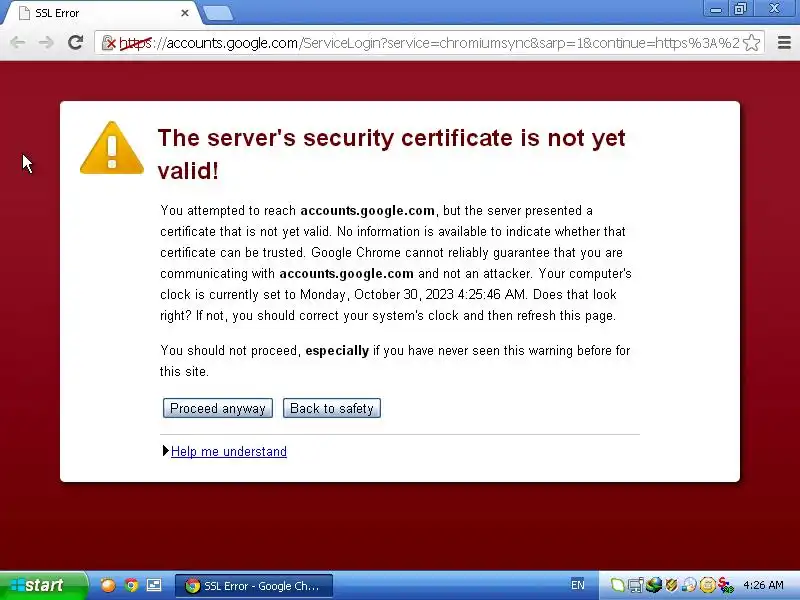Image resolution: width=800 pixels, height=600 pixels.
Task: Click SSL Error - Google Chrome taskbar button
Action: [254, 586]
